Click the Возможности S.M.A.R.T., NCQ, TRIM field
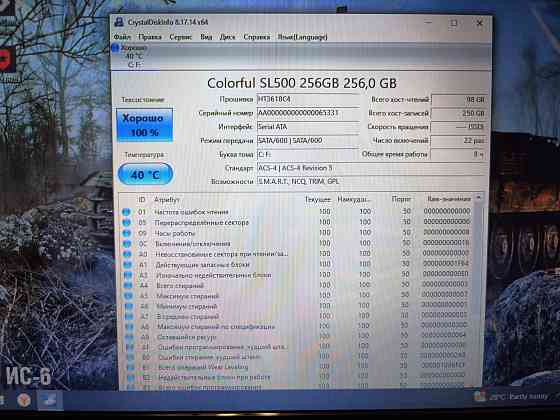The width and height of the screenshot is (560, 420). (371, 181)
